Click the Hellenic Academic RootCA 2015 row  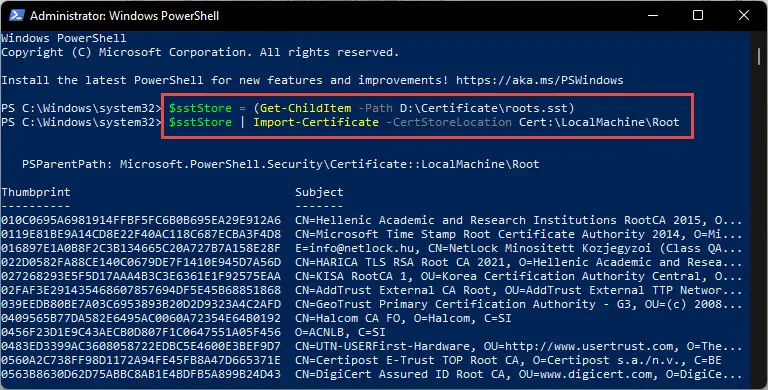click(x=372, y=220)
